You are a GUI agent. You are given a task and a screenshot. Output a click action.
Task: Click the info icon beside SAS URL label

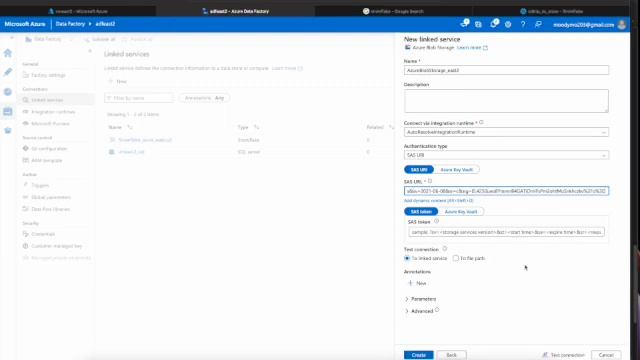(x=430, y=181)
